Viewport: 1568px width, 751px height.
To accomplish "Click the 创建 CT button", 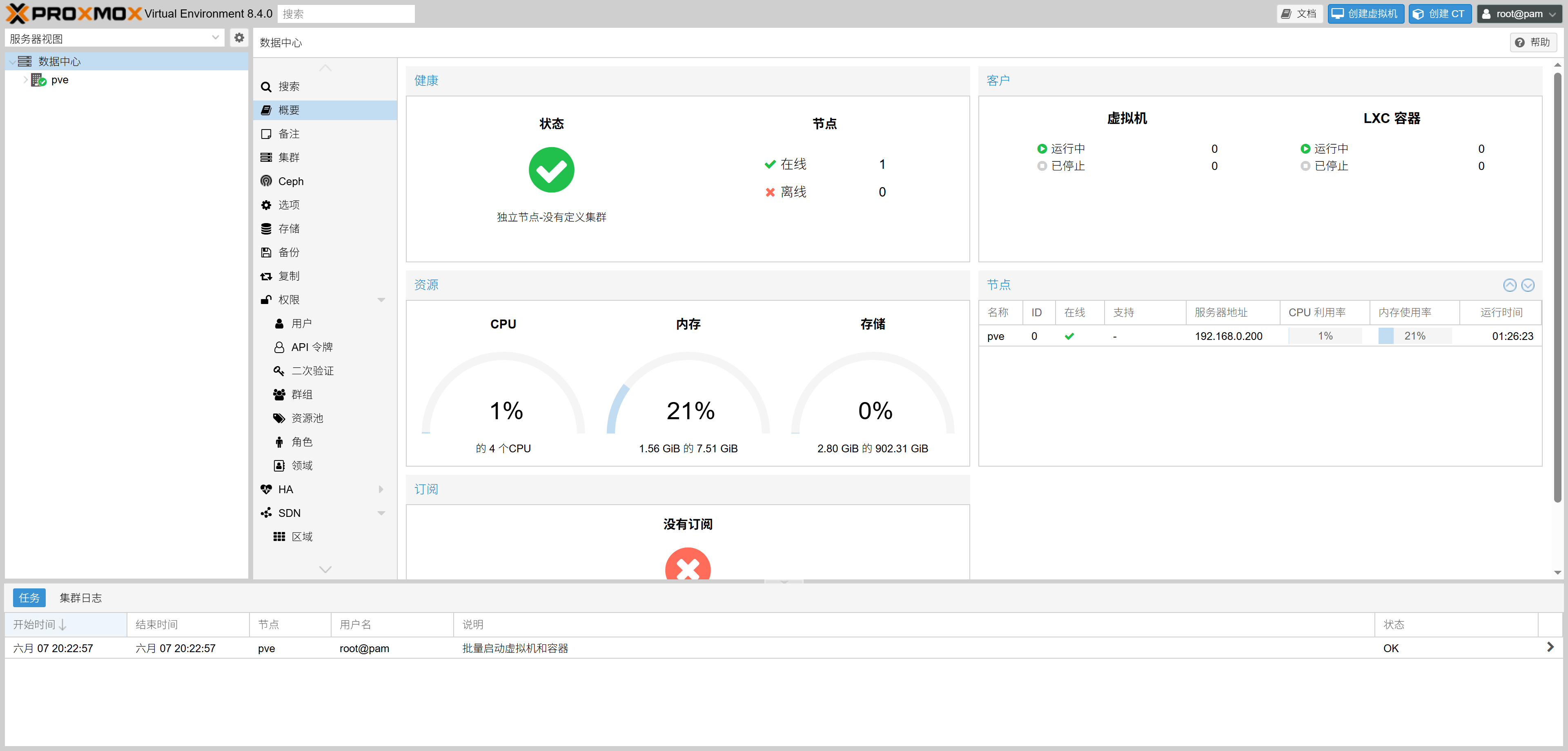I will 1439,13.
